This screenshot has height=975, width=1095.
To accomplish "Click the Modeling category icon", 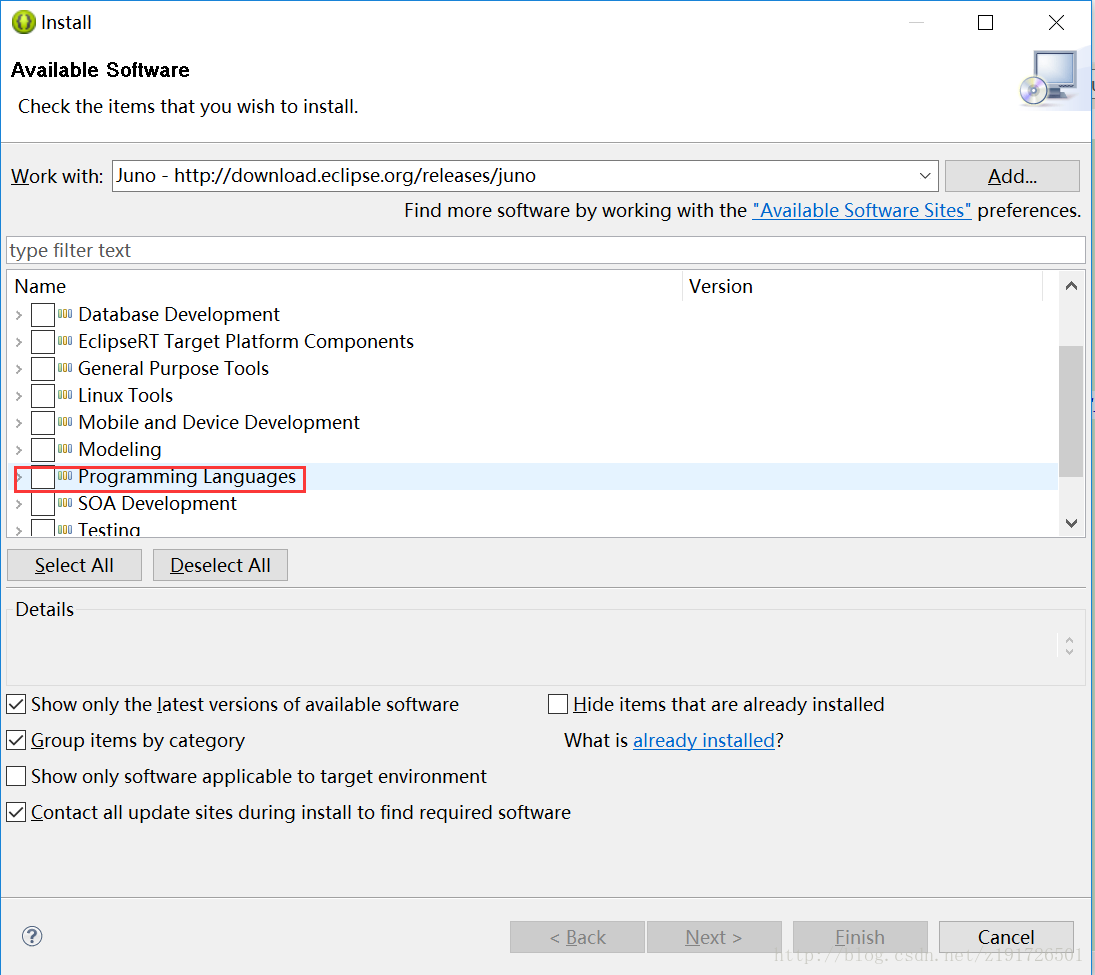I will [x=65, y=449].
